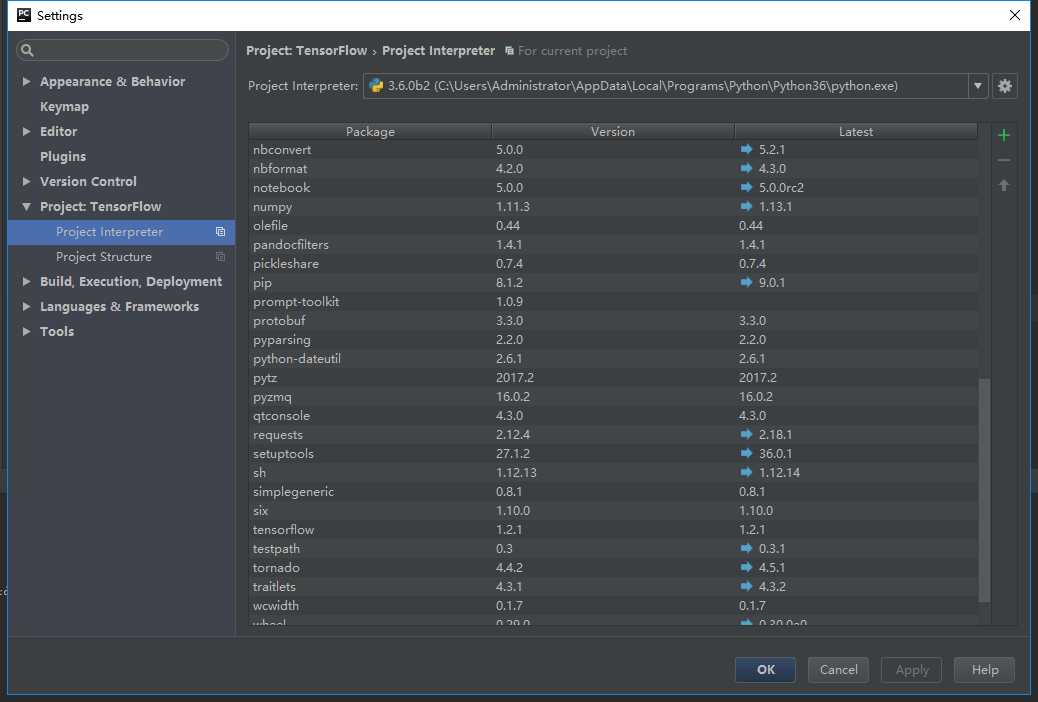1038x702 pixels.
Task: Select the six package row
Action: click(x=614, y=511)
